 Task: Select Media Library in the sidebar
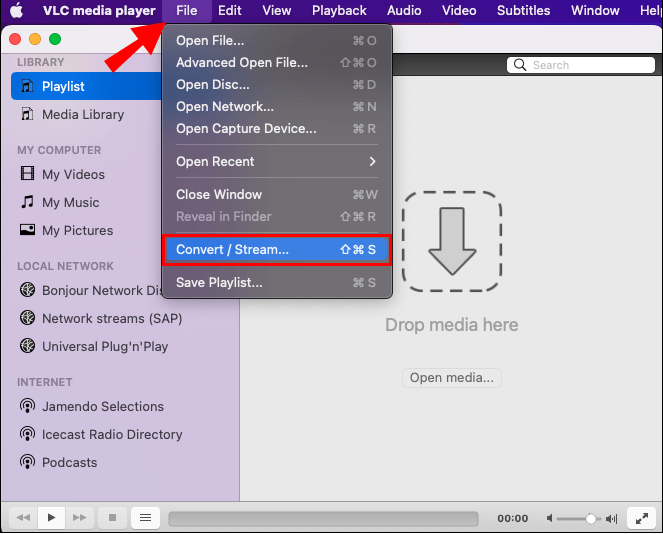(87, 114)
